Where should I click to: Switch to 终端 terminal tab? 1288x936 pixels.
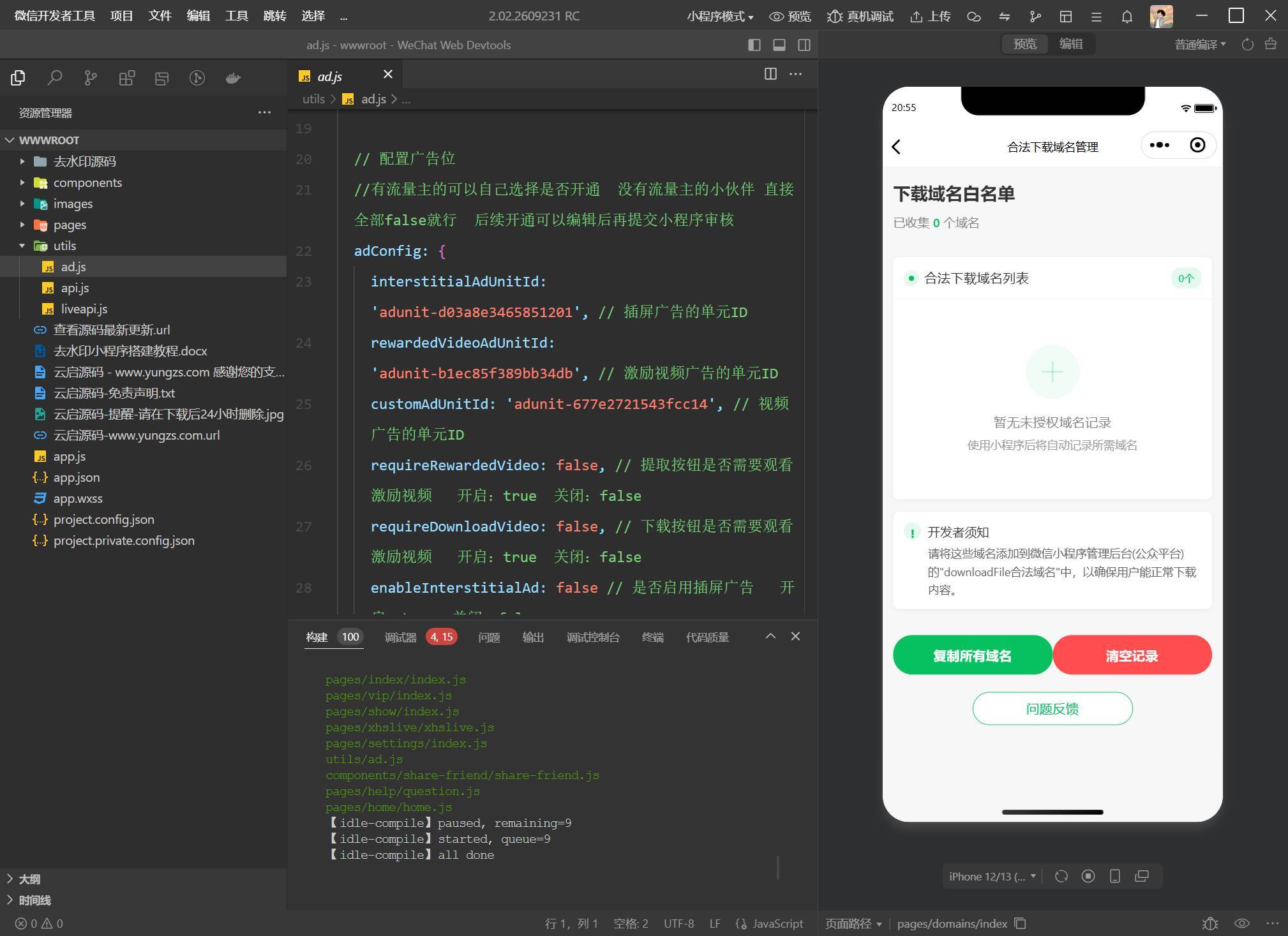(x=652, y=637)
